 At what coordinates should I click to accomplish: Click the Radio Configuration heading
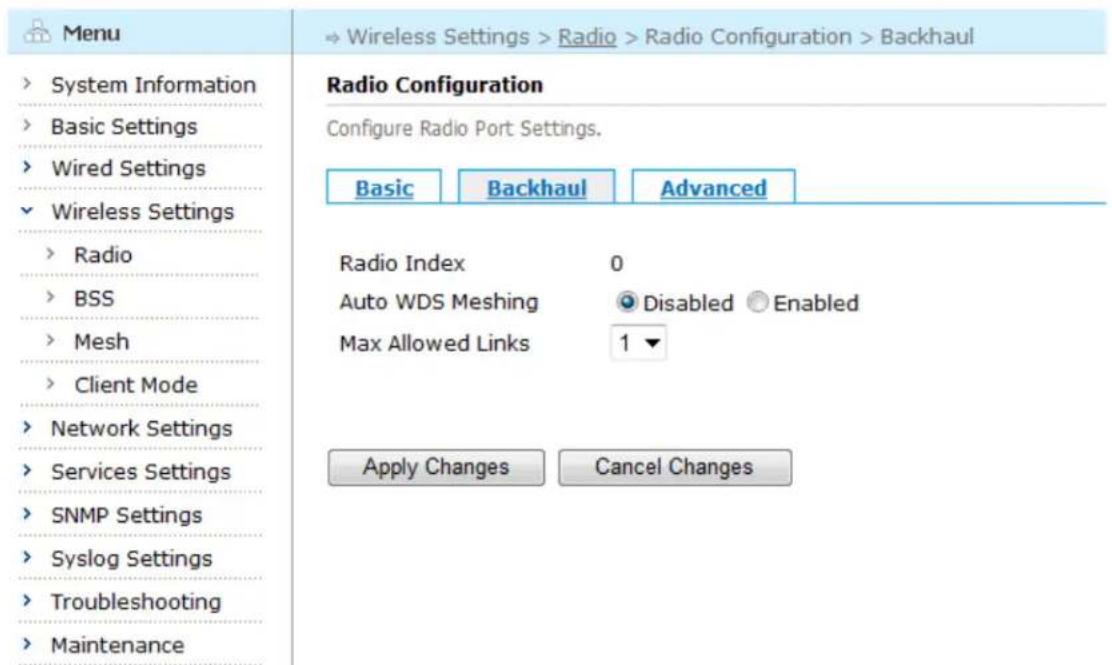(x=435, y=85)
